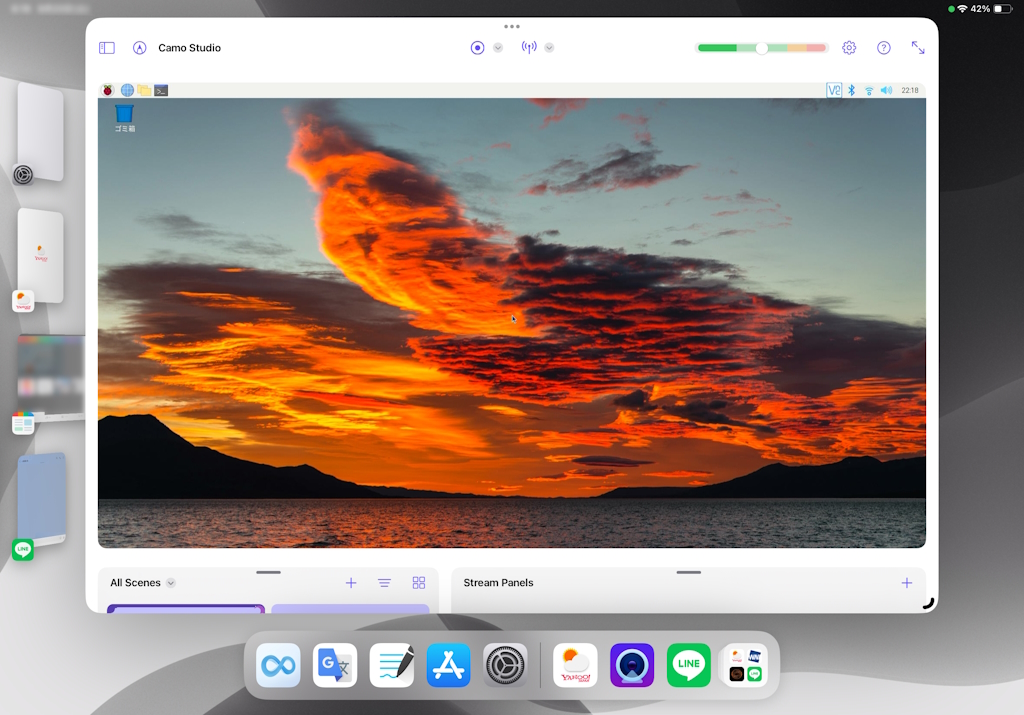The image size is (1024, 715).
Task: Add a new scene with the plus button
Action: point(351,582)
